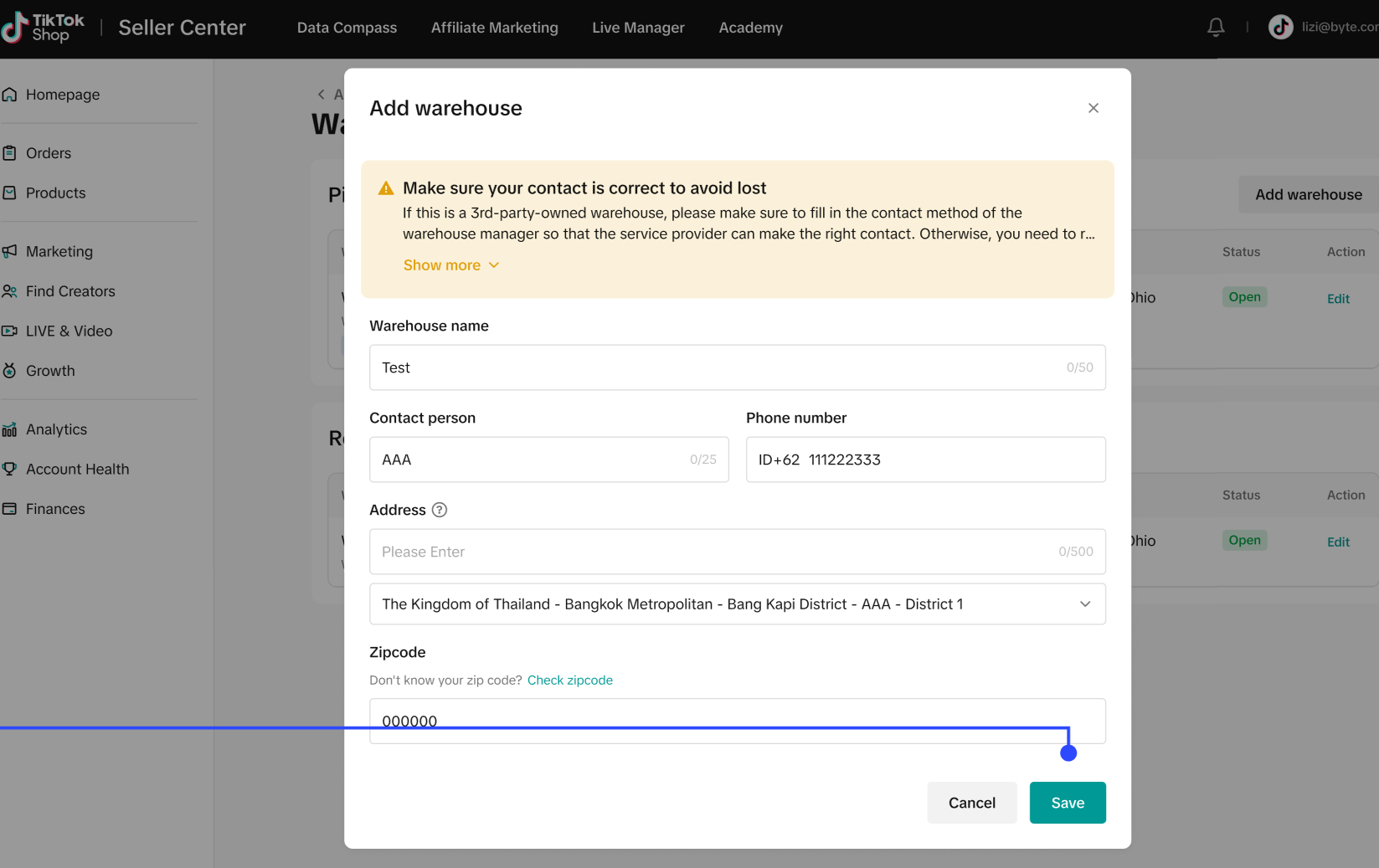Open the Data Compass menu

[347, 28]
